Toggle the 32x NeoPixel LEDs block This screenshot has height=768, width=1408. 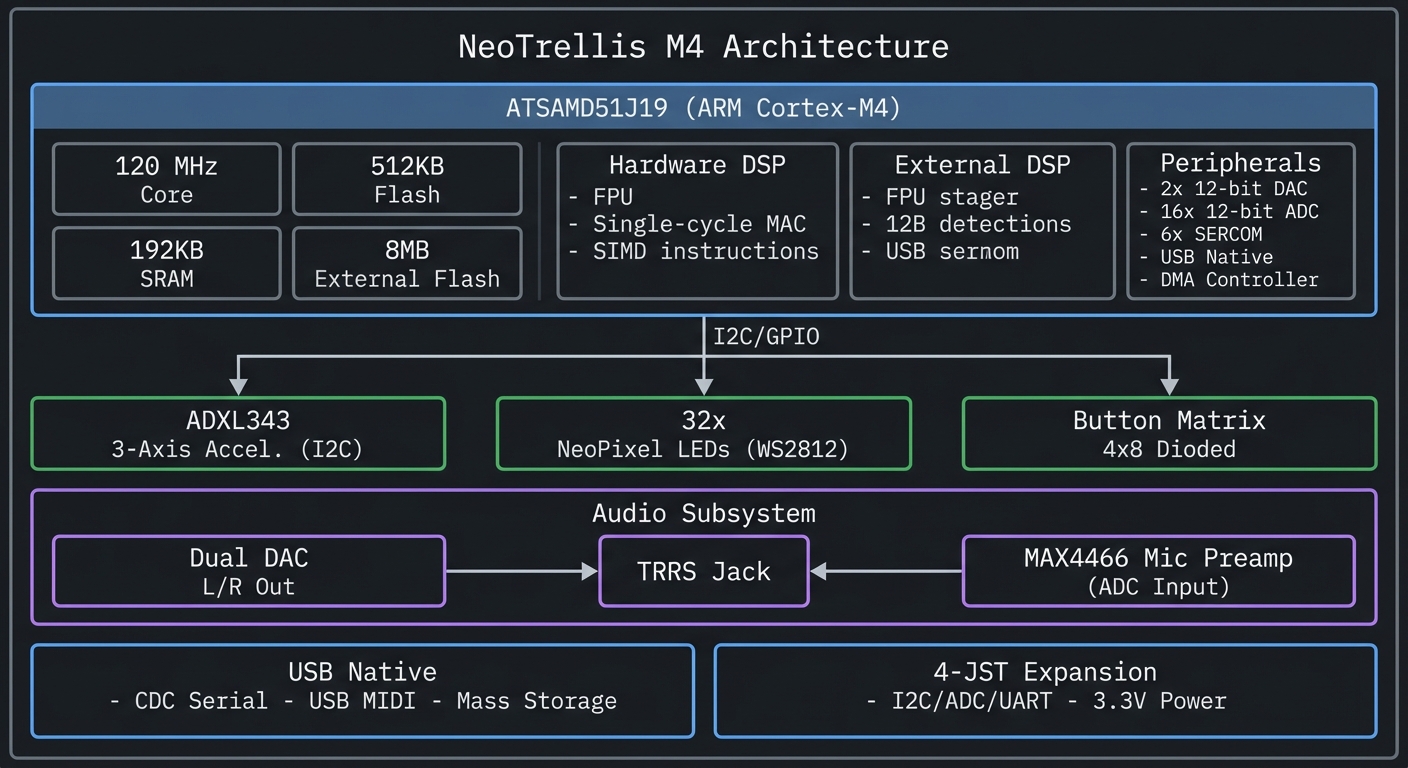click(703, 433)
